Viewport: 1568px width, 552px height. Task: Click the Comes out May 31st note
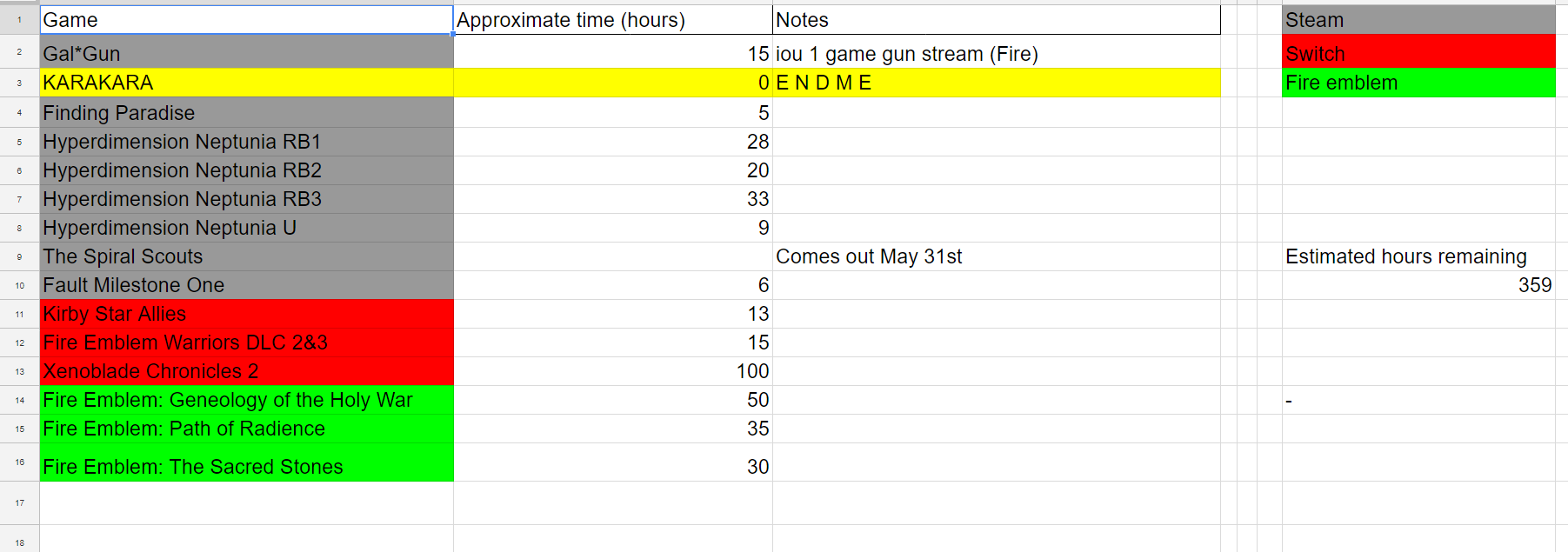pyautogui.click(x=869, y=256)
